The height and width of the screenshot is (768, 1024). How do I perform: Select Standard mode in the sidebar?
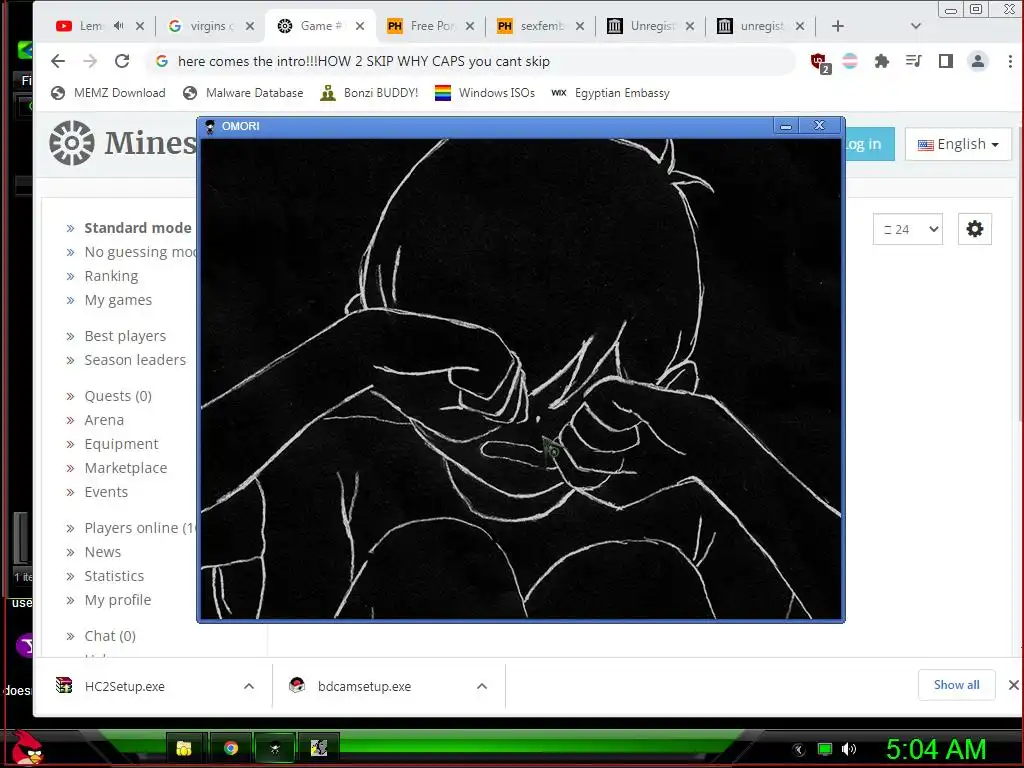pos(138,228)
